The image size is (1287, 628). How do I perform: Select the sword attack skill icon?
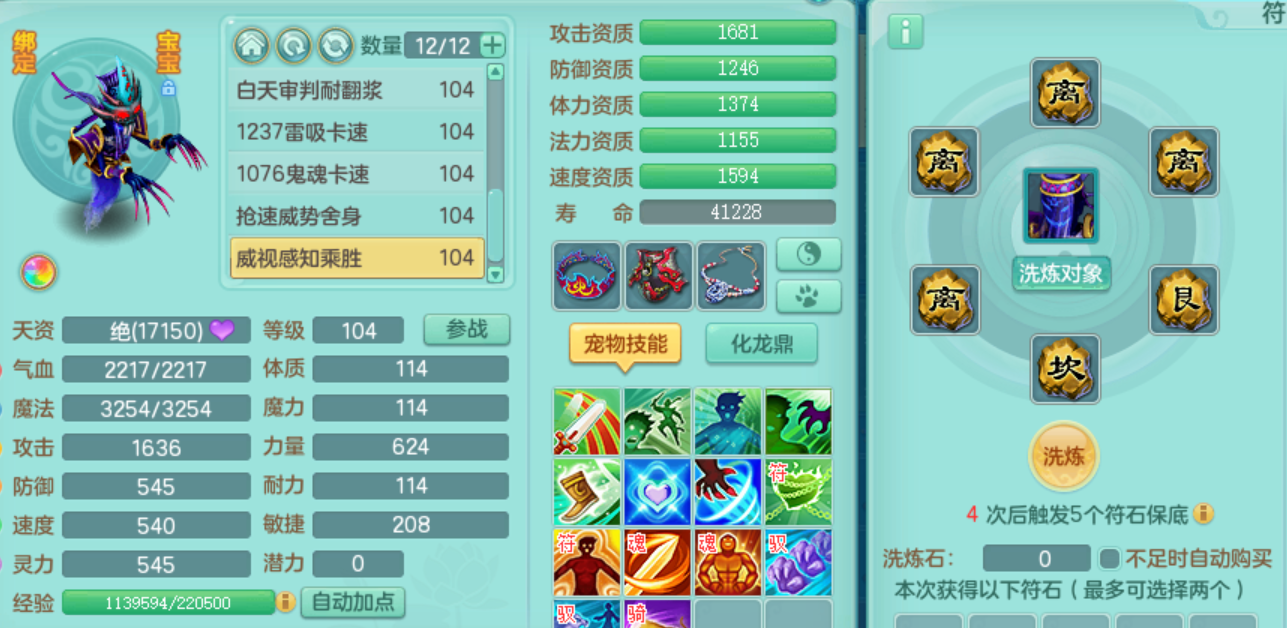point(586,422)
